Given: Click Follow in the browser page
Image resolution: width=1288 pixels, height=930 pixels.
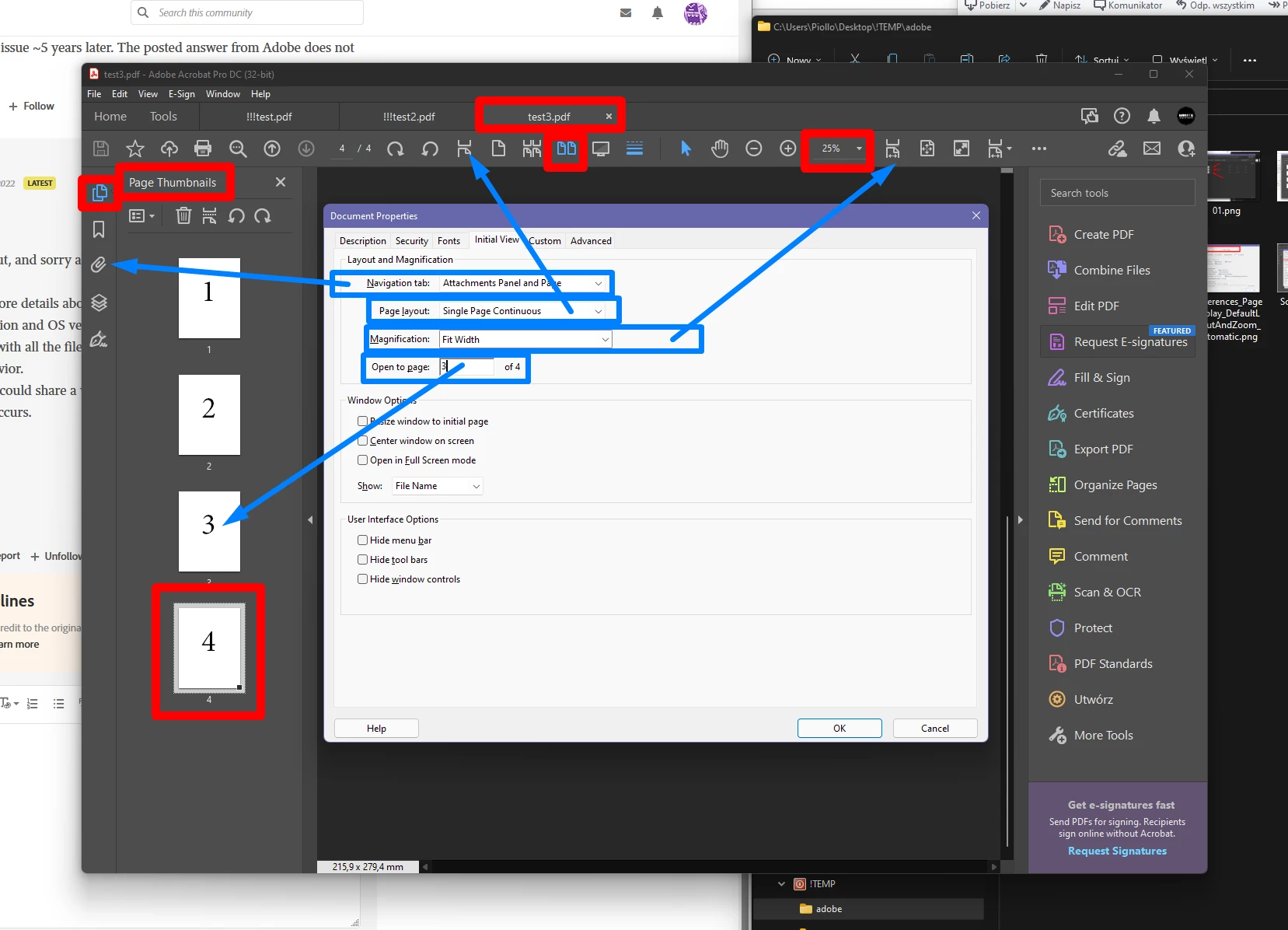Looking at the screenshot, I should pyautogui.click(x=32, y=106).
